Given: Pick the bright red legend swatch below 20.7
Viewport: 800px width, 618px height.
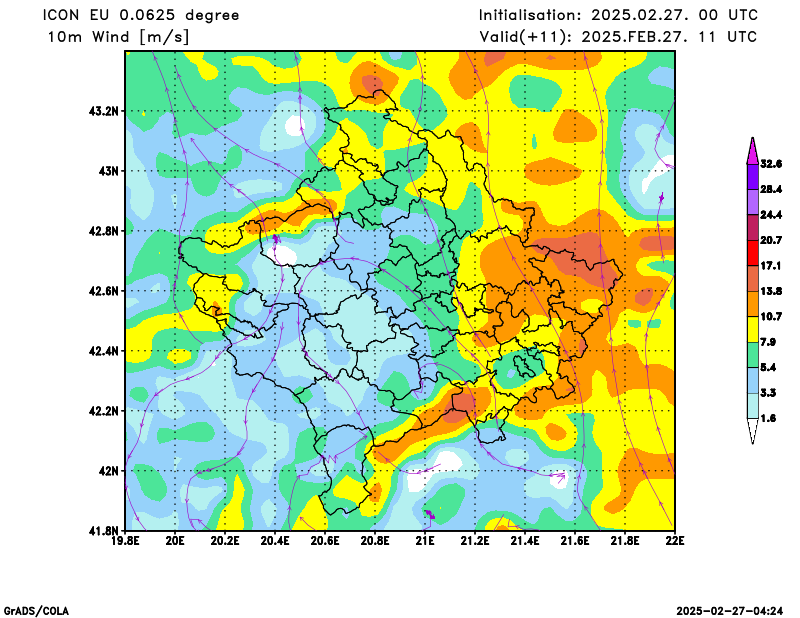Looking at the screenshot, I should coord(753,253).
